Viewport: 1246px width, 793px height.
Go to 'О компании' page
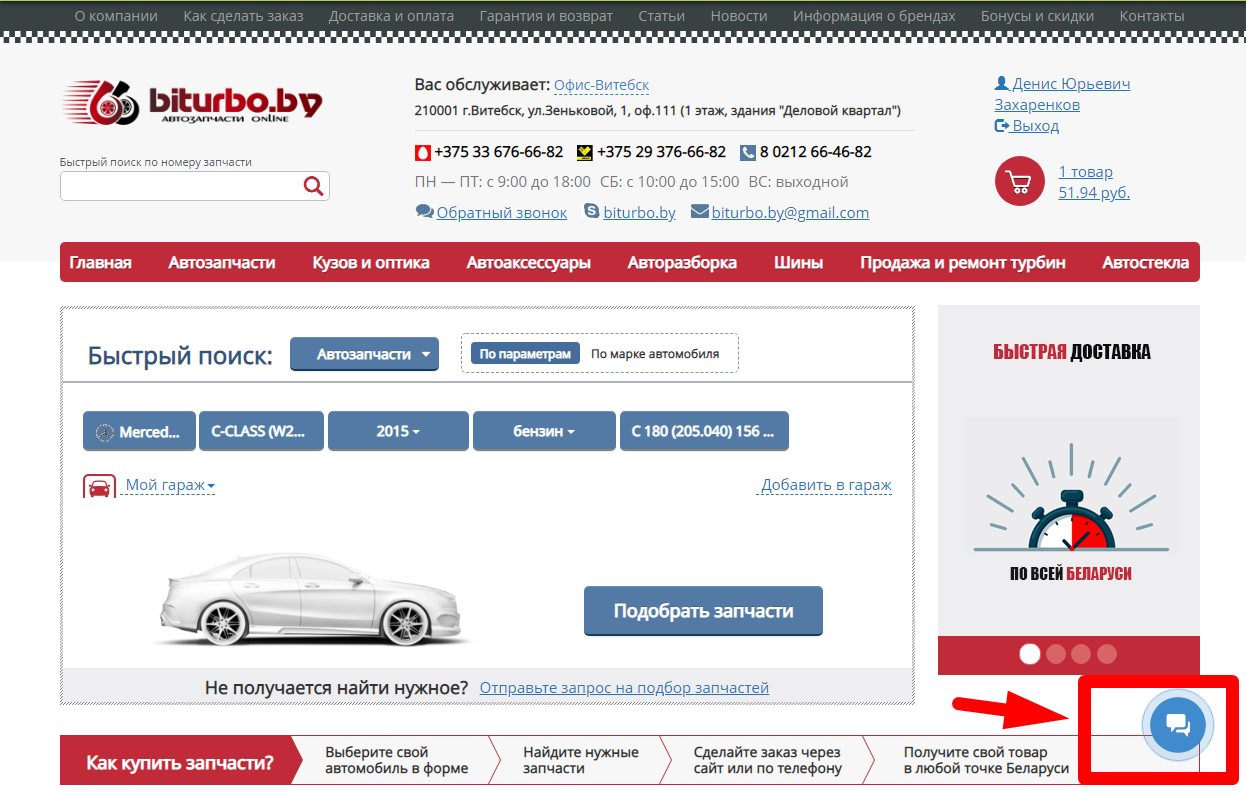tap(116, 16)
